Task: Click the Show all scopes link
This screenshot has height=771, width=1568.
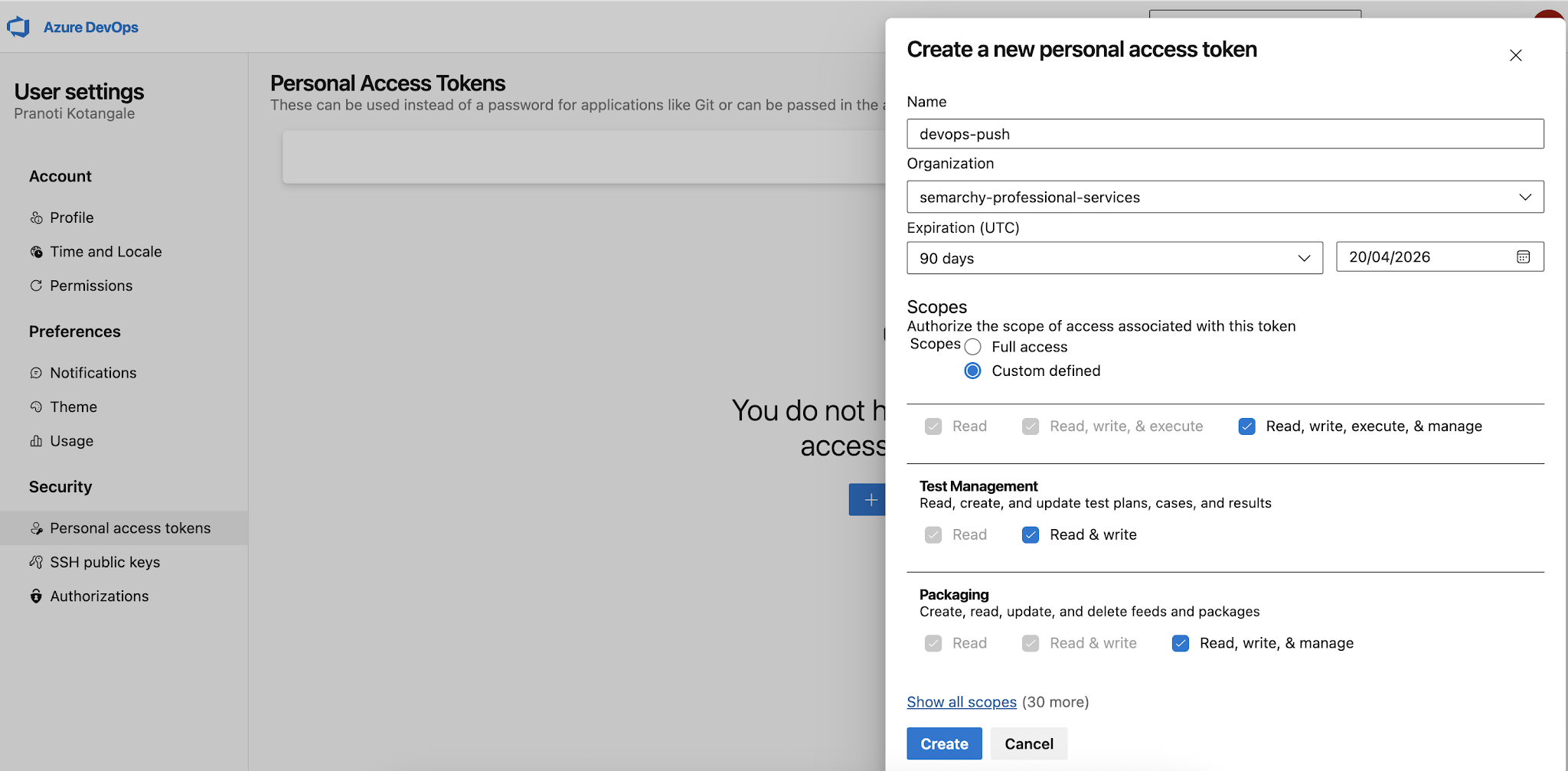Action: [x=962, y=702]
